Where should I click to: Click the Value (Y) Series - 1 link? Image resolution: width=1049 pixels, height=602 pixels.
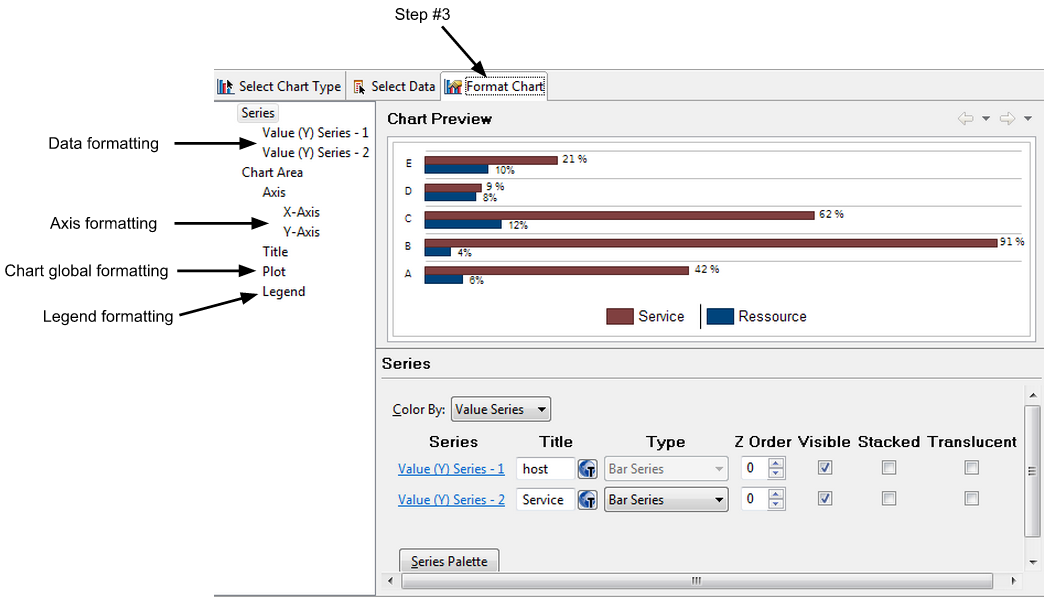[x=451, y=469]
